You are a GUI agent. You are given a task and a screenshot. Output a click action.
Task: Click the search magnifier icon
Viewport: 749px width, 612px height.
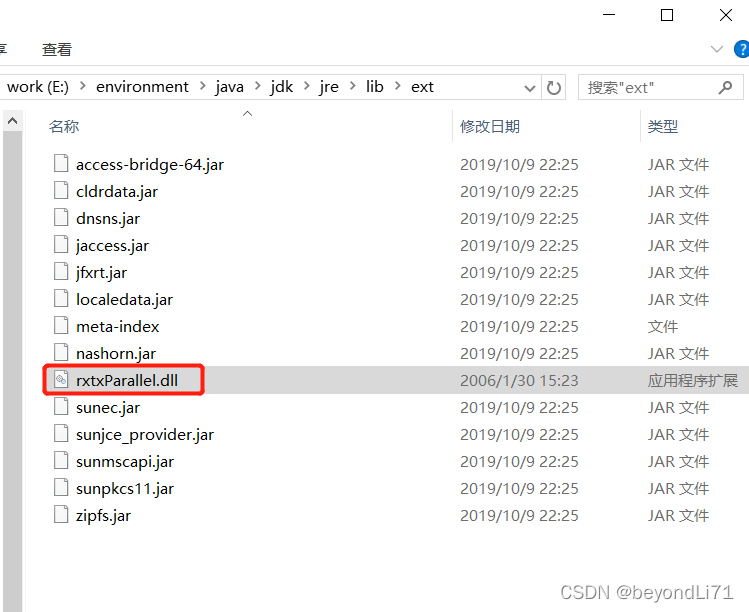(725, 87)
